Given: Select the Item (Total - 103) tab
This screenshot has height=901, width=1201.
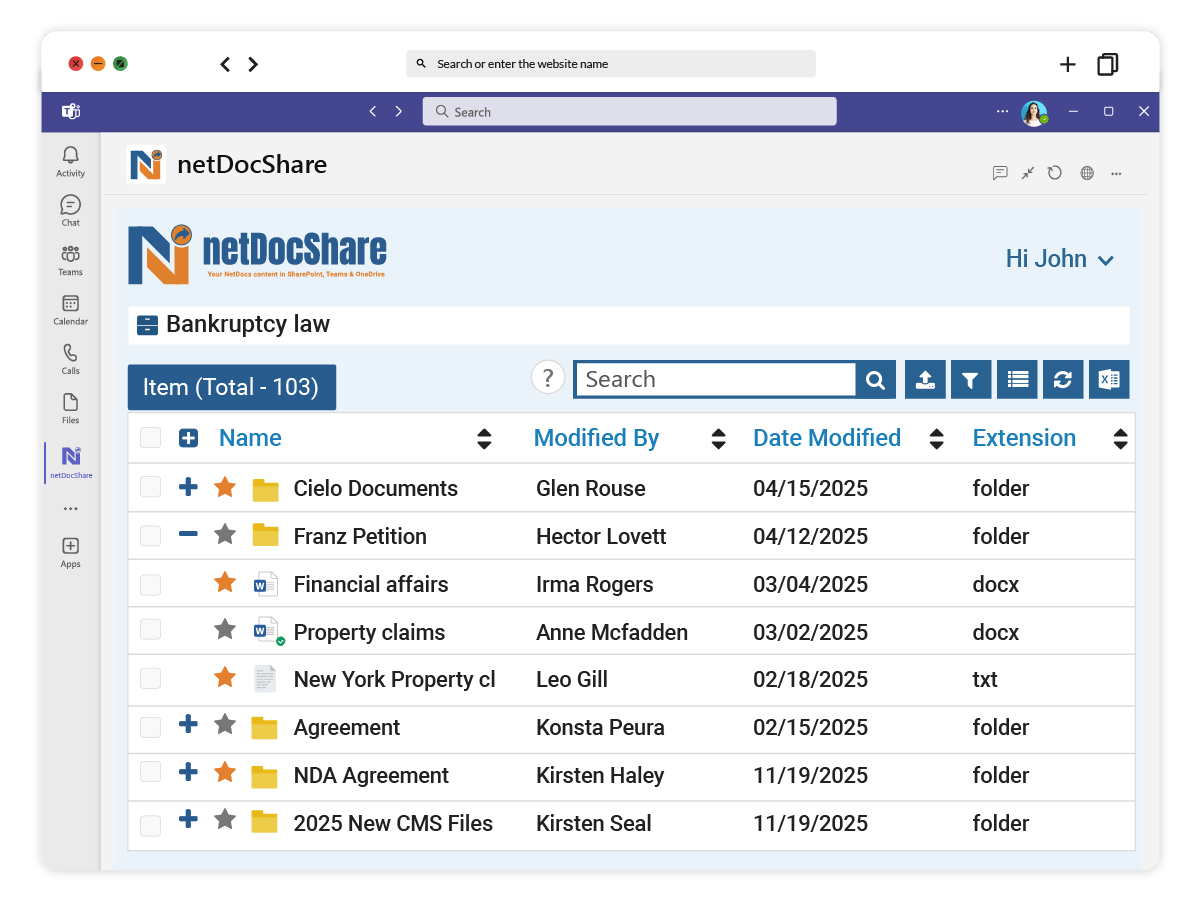Looking at the screenshot, I should (231, 387).
